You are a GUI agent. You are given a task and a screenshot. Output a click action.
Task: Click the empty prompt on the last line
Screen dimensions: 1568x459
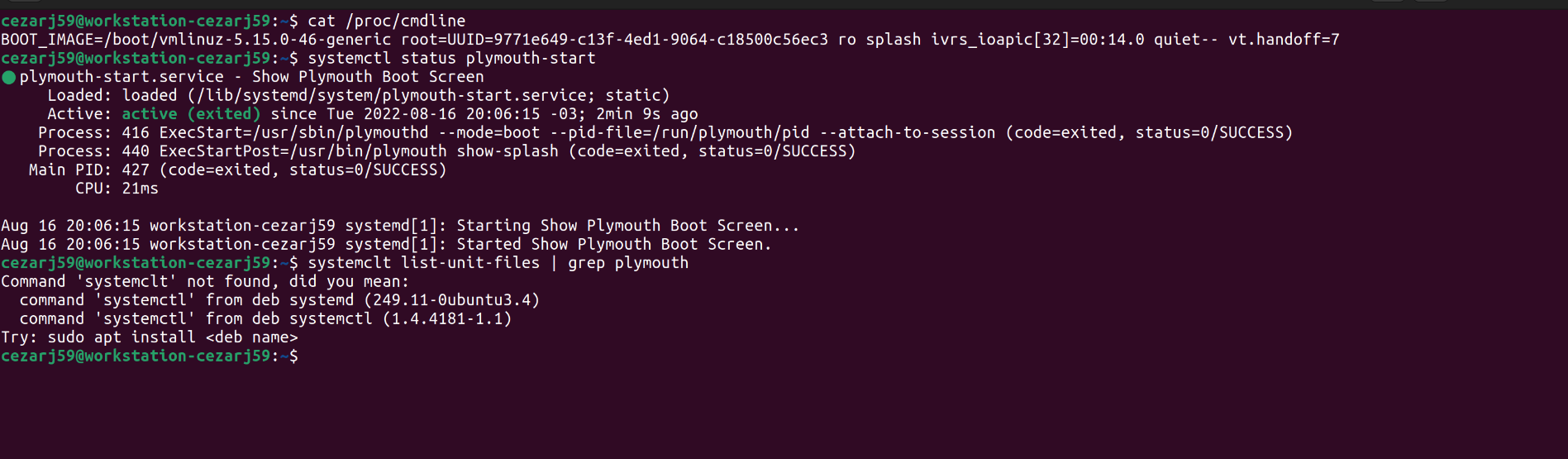tap(150, 356)
